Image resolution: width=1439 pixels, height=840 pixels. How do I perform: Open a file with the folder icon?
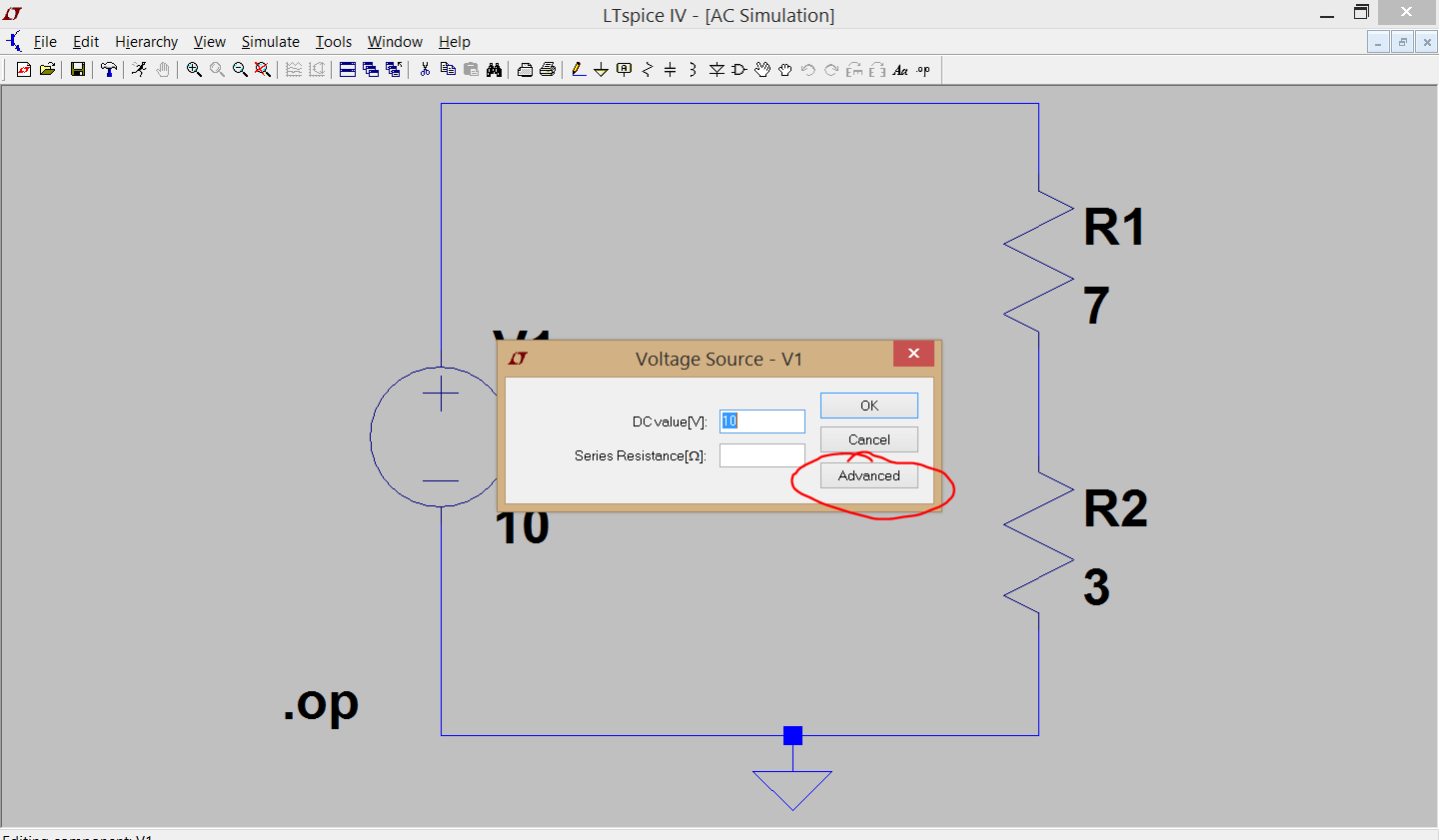pos(47,69)
